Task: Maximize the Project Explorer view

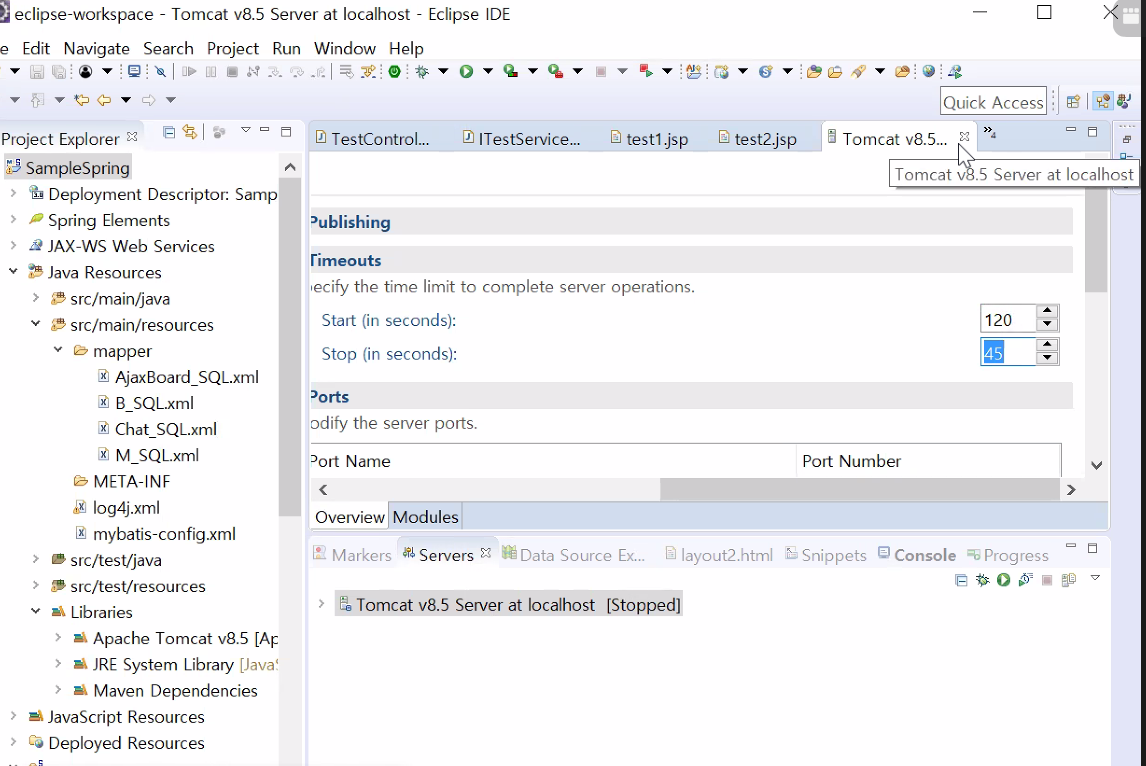Action: [286, 132]
